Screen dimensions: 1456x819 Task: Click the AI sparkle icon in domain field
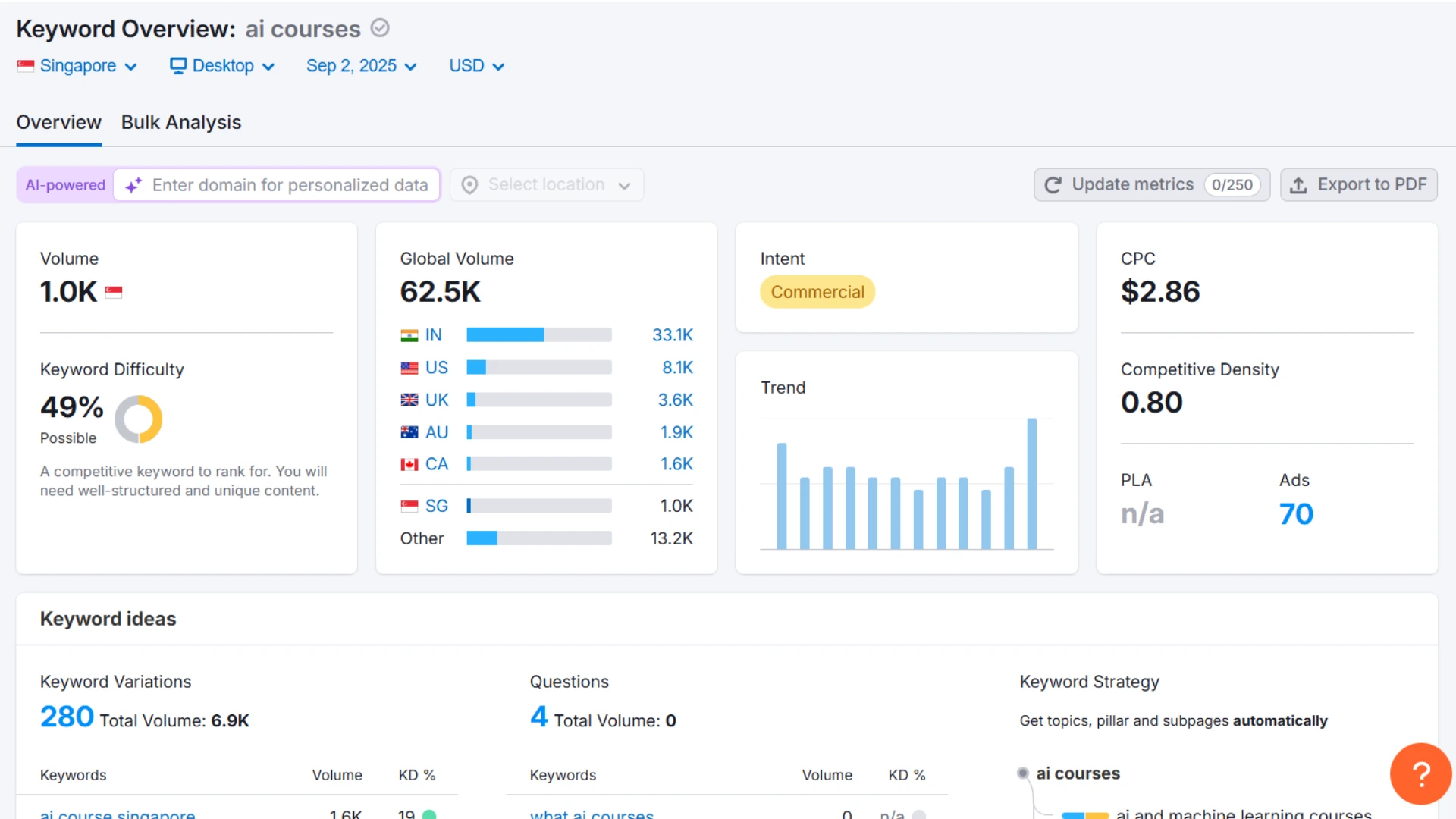point(133,186)
